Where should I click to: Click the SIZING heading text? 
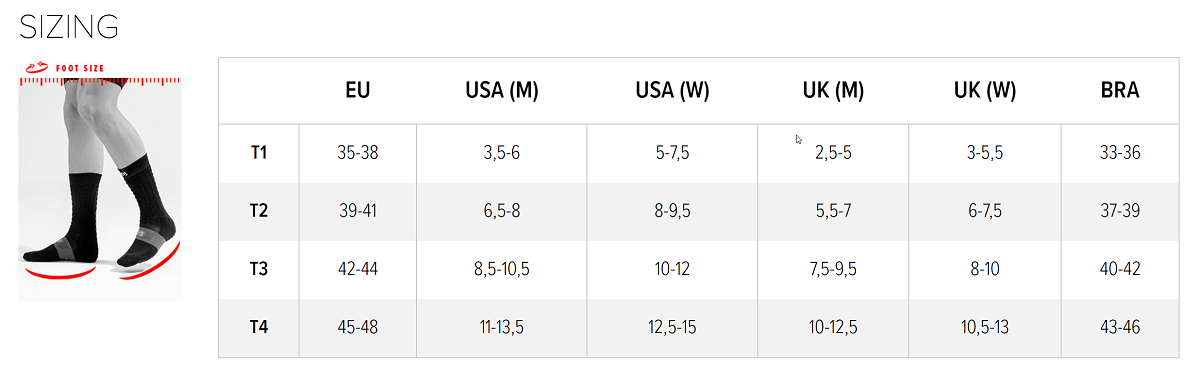(69, 27)
